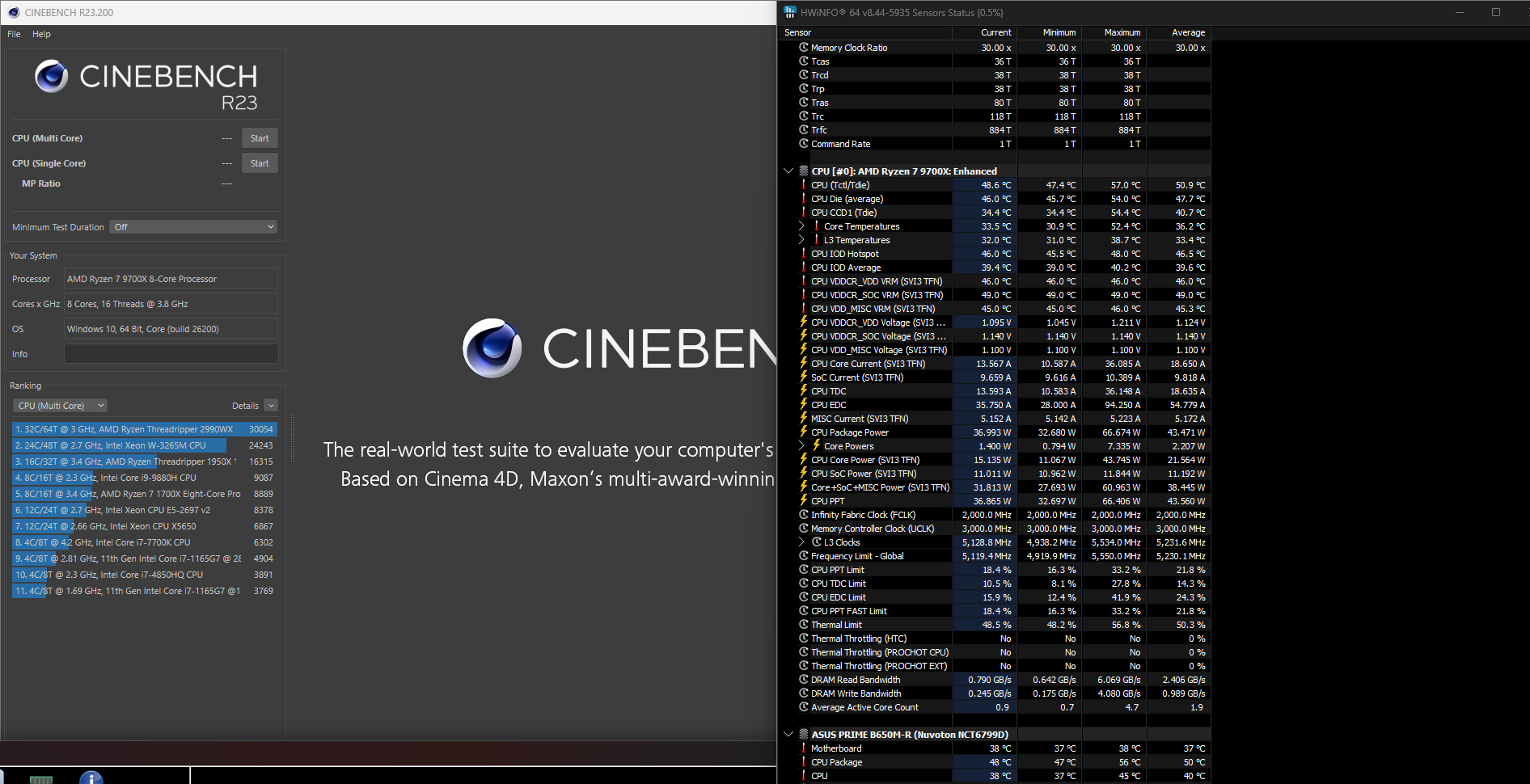Start the CPU (Multi Core) test
This screenshot has height=784, width=1530.
tap(260, 138)
